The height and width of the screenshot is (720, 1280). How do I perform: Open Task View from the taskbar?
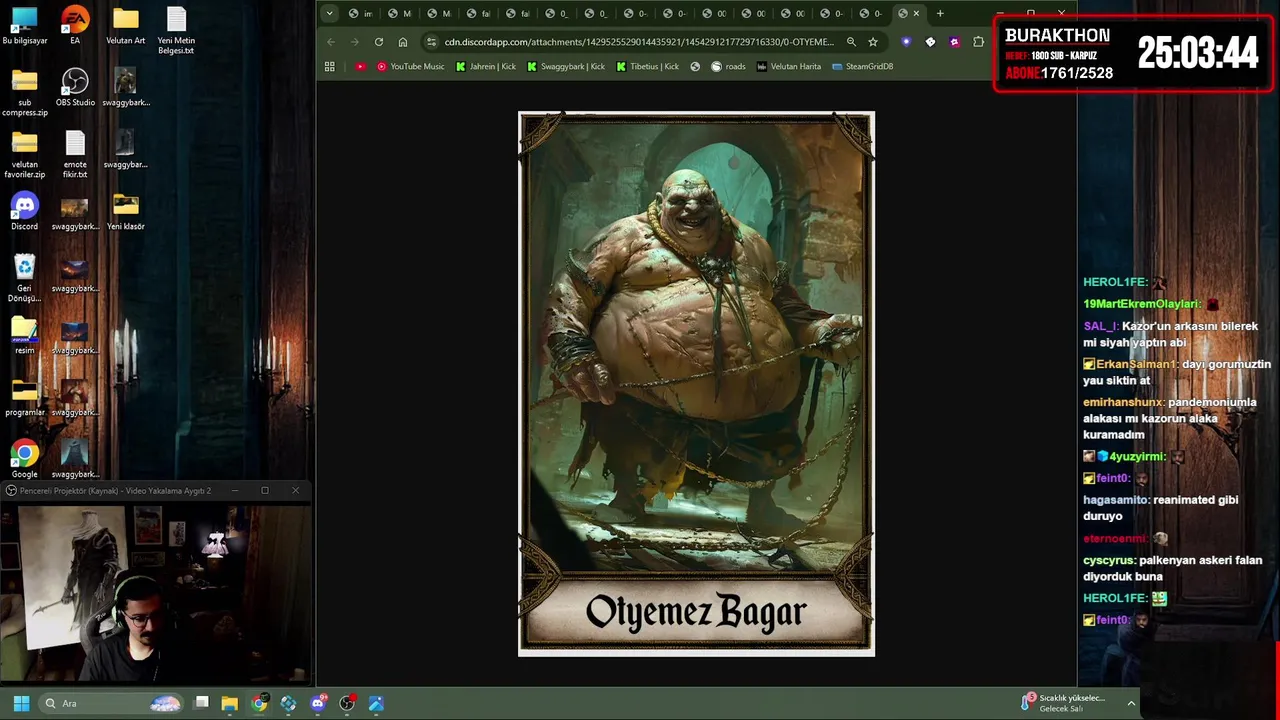[201, 703]
